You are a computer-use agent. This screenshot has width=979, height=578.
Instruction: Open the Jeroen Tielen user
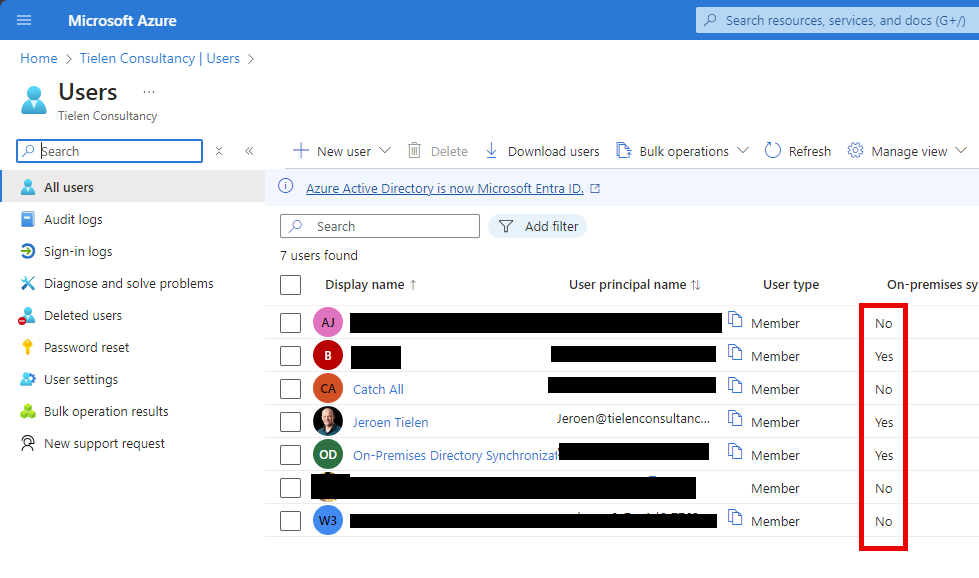coord(391,423)
